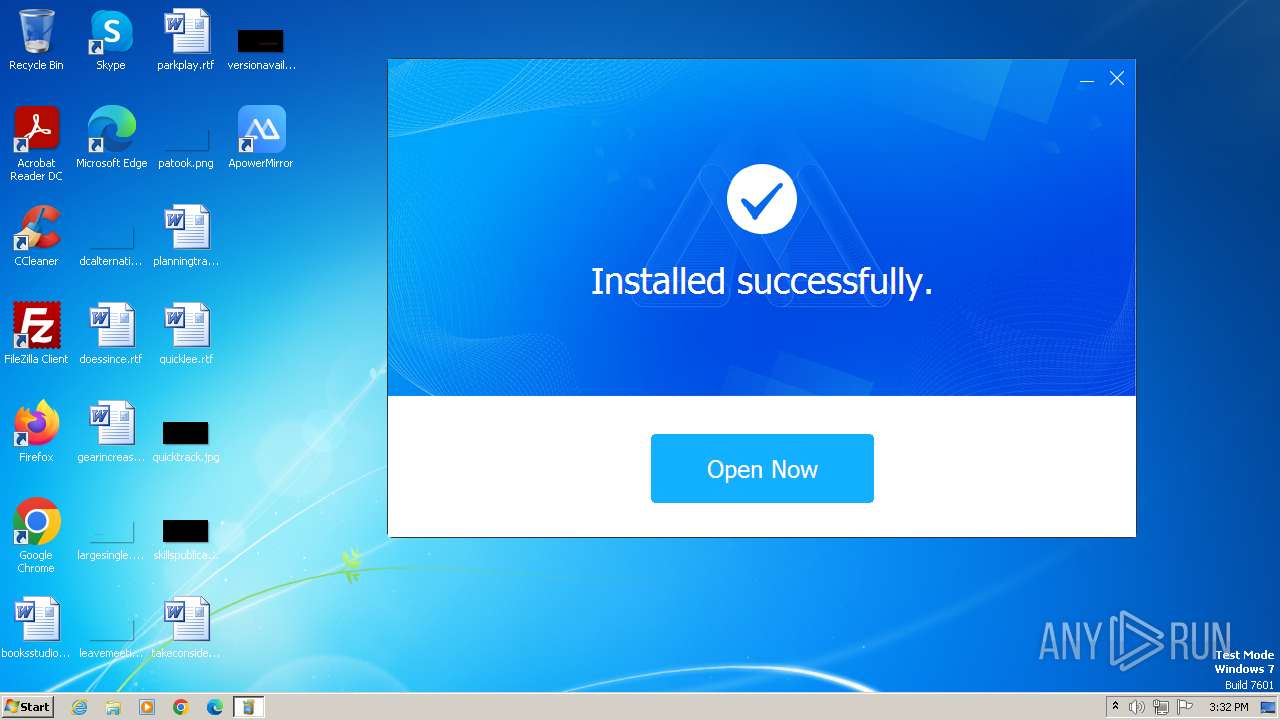Open the Windows Start menu
The width and height of the screenshot is (1280, 720).
[27, 706]
